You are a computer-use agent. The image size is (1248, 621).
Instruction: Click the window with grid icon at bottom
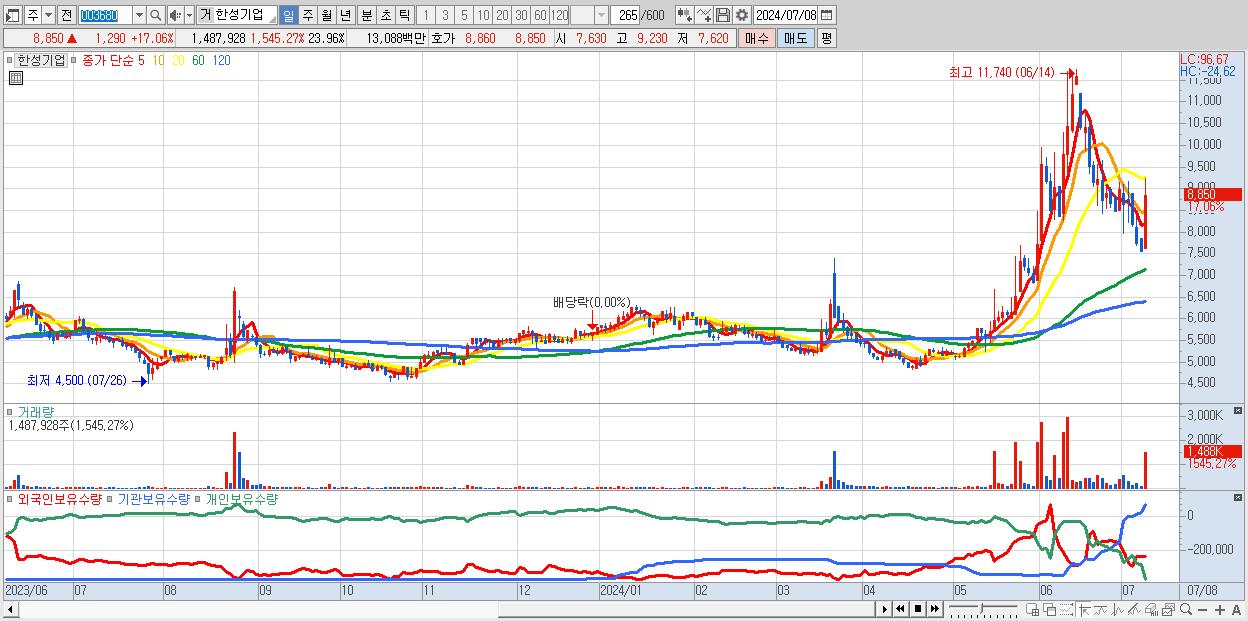(1032, 609)
